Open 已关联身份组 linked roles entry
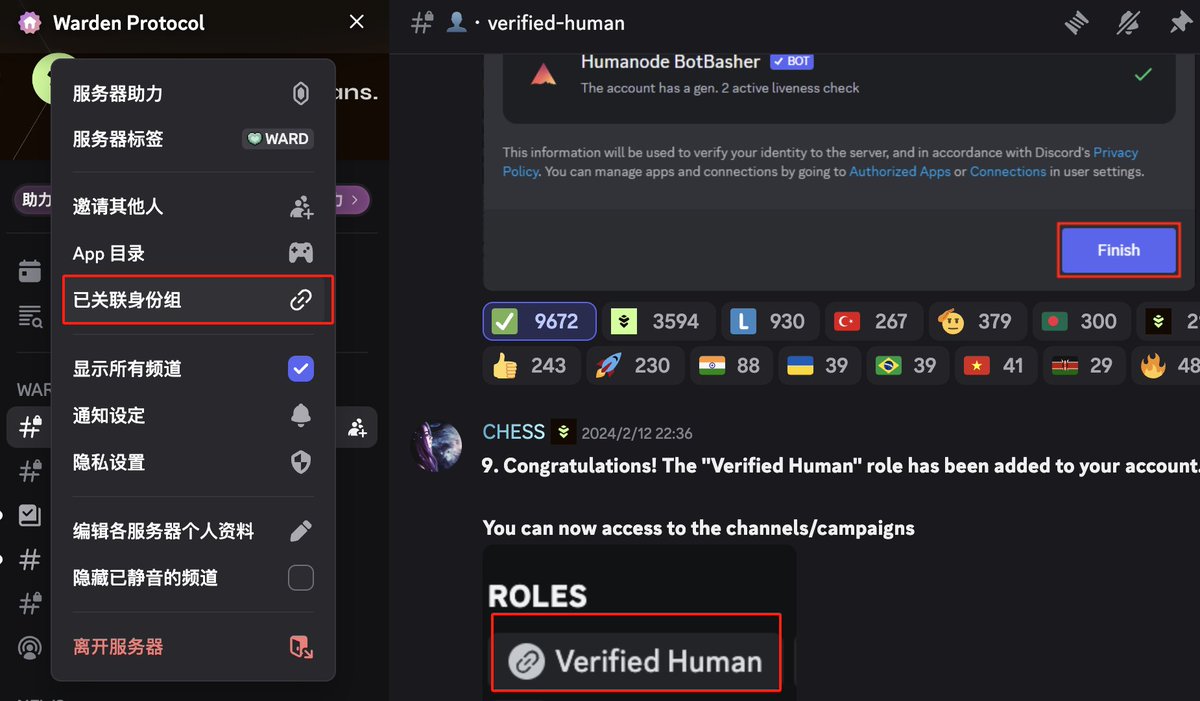The height and width of the screenshot is (701, 1200). [x=193, y=300]
